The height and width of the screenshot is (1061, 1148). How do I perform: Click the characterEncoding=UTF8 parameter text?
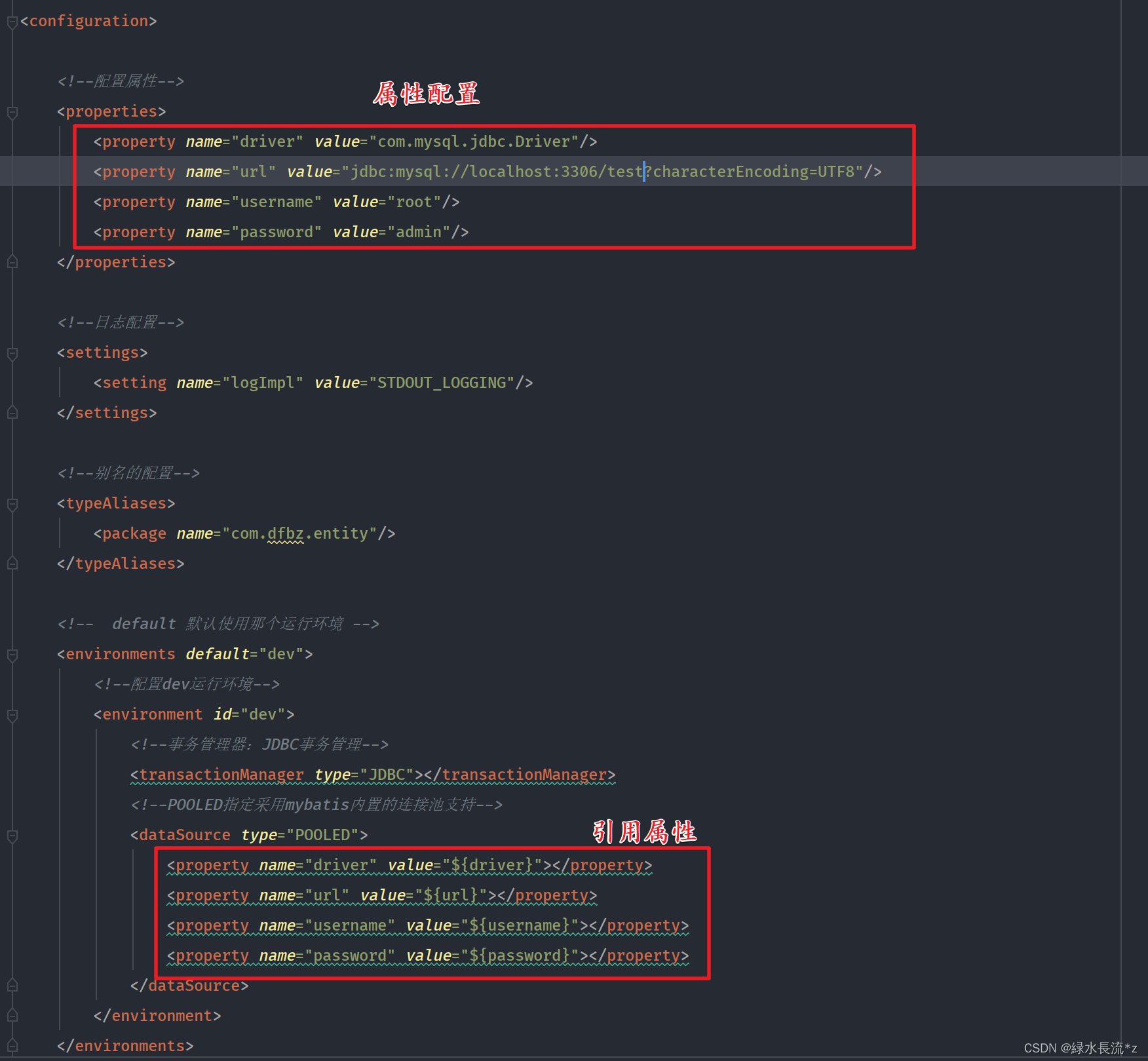tap(754, 172)
